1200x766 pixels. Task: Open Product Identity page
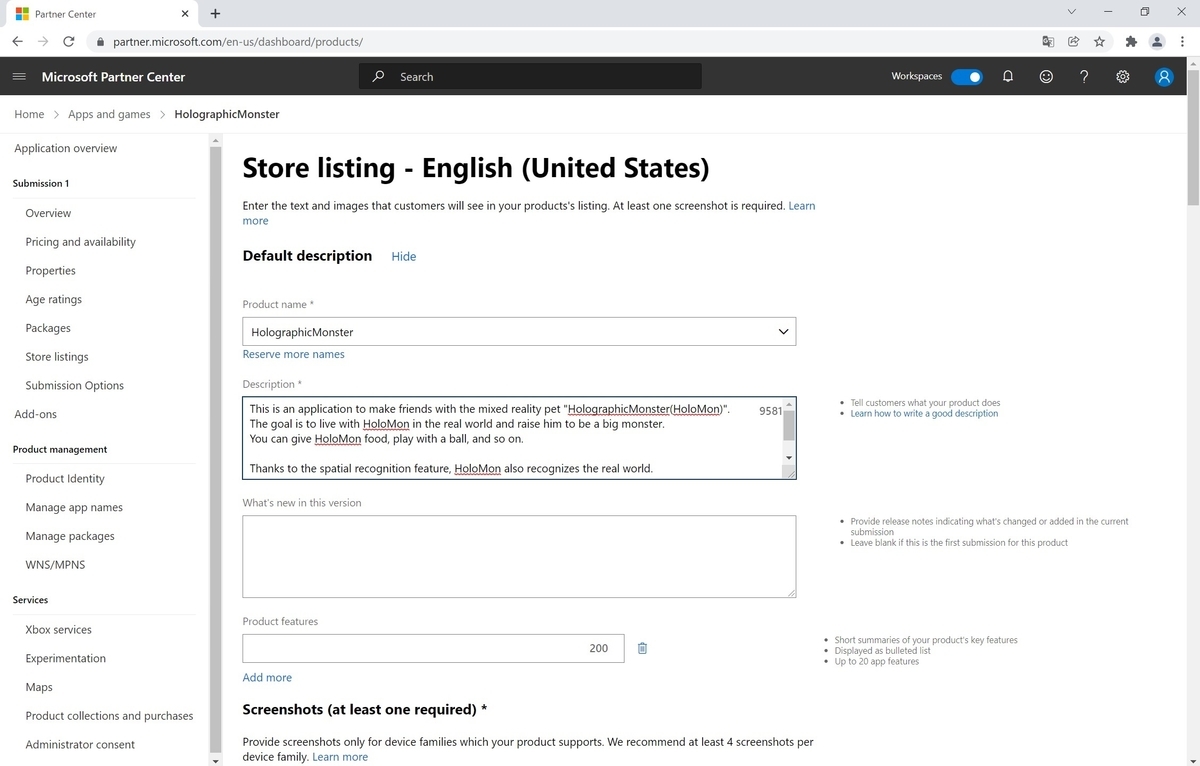coord(65,478)
